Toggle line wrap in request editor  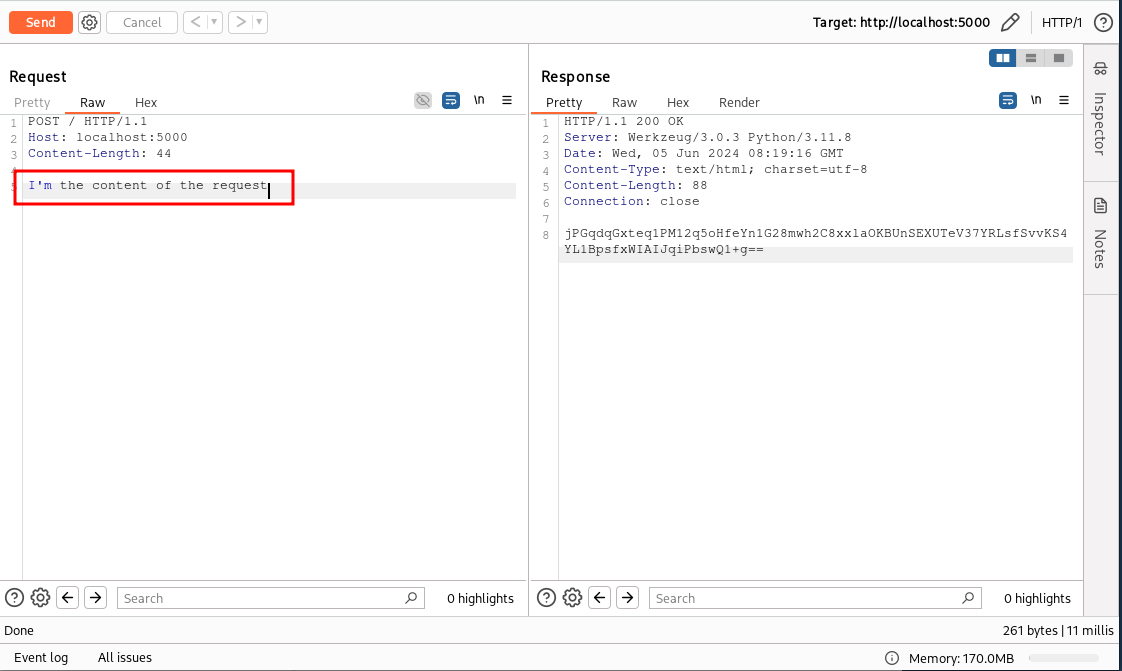pos(451,100)
